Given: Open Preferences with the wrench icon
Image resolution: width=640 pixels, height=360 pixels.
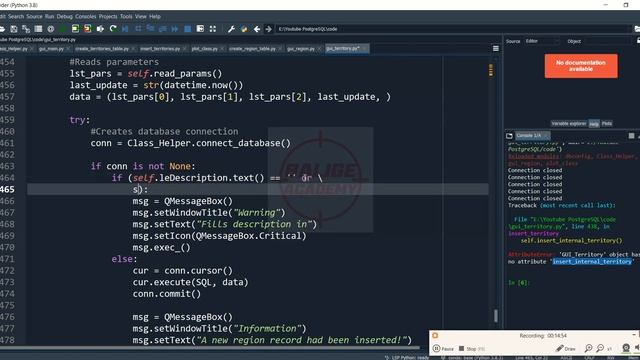Looking at the screenshot, I should coord(231,29).
